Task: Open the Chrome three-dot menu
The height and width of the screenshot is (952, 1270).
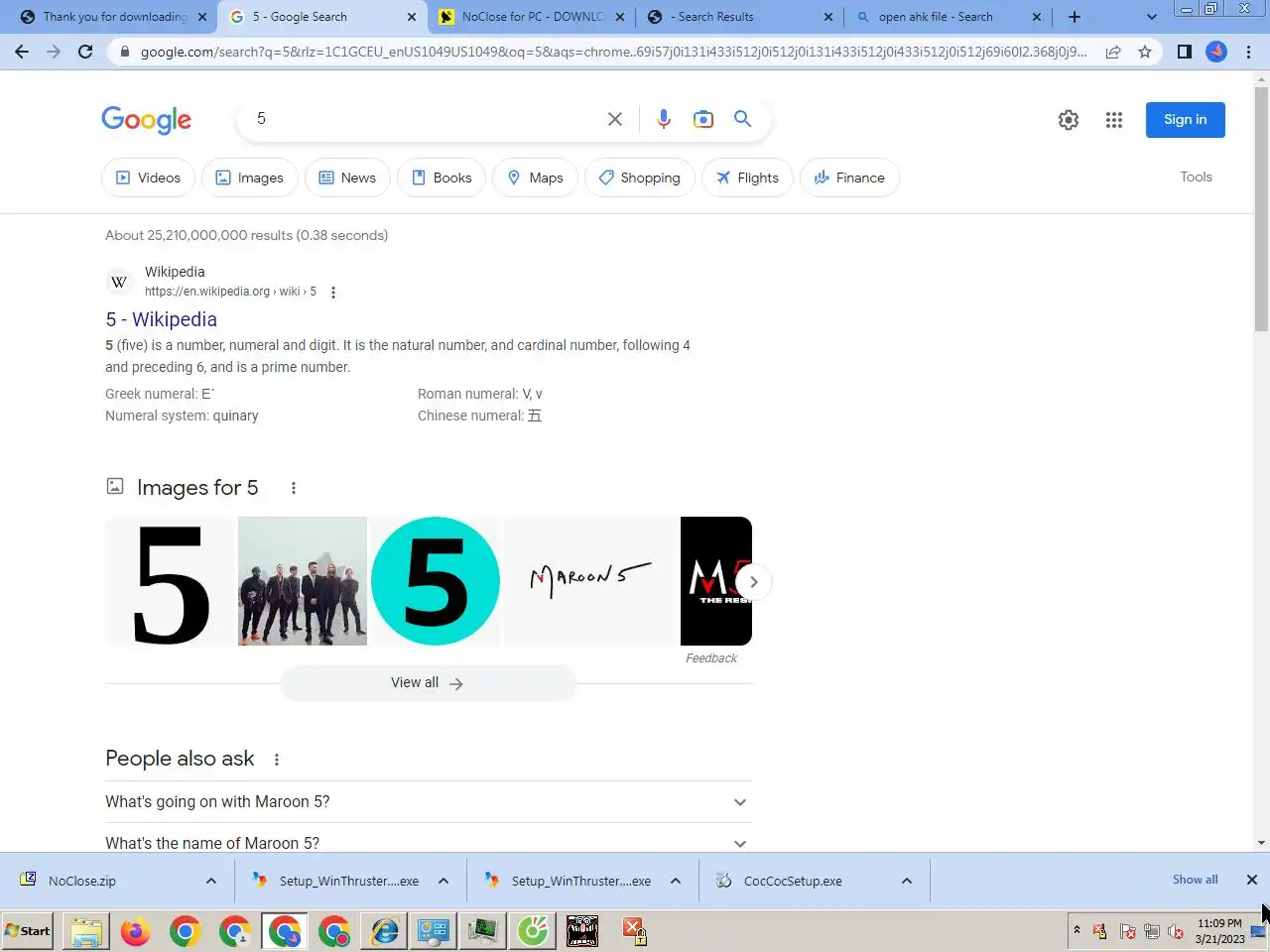Action: tap(1248, 52)
